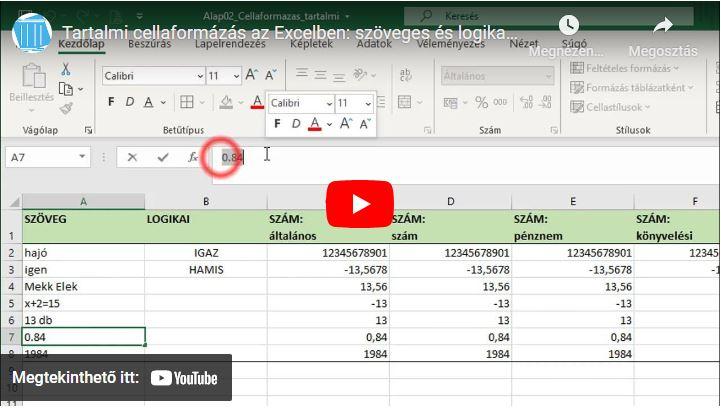Click the Watch Later clock icon

[568, 26]
